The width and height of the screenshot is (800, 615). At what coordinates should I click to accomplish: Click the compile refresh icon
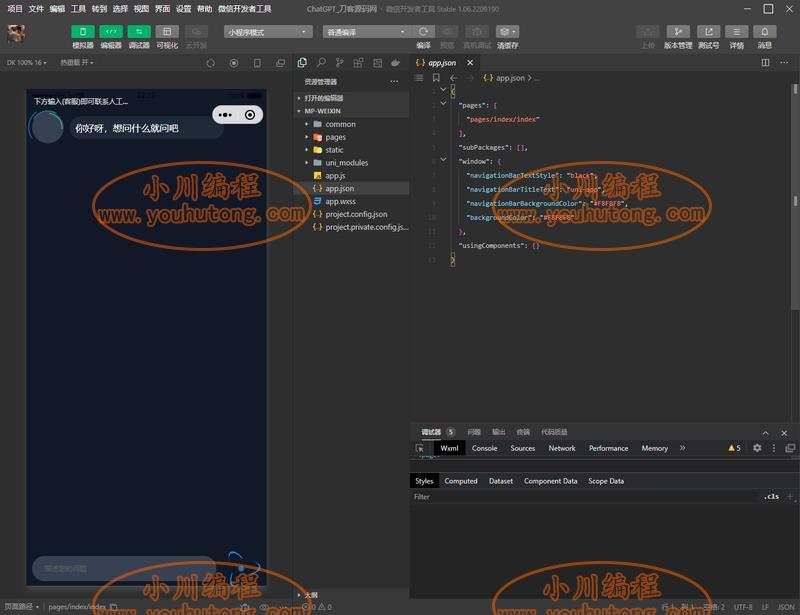click(423, 32)
